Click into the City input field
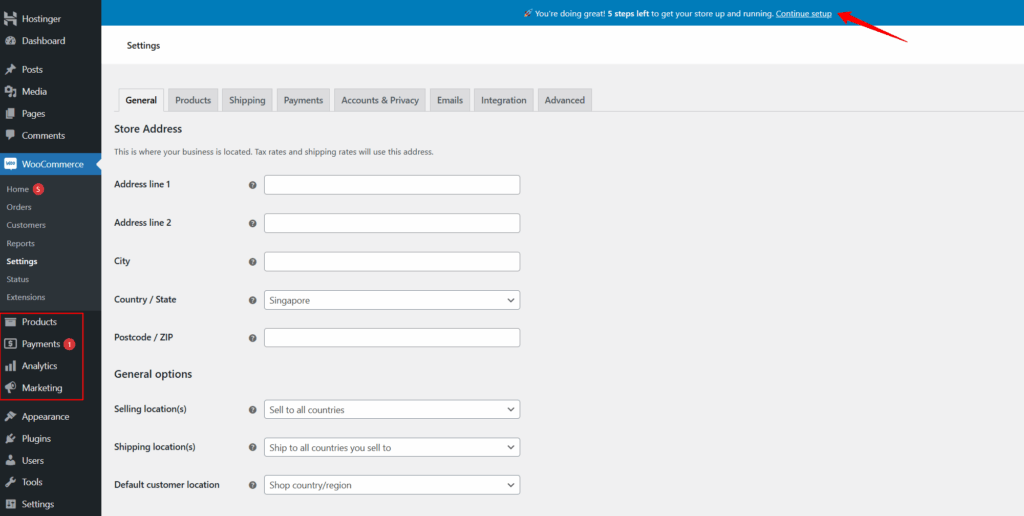1024x516 pixels. coord(391,261)
